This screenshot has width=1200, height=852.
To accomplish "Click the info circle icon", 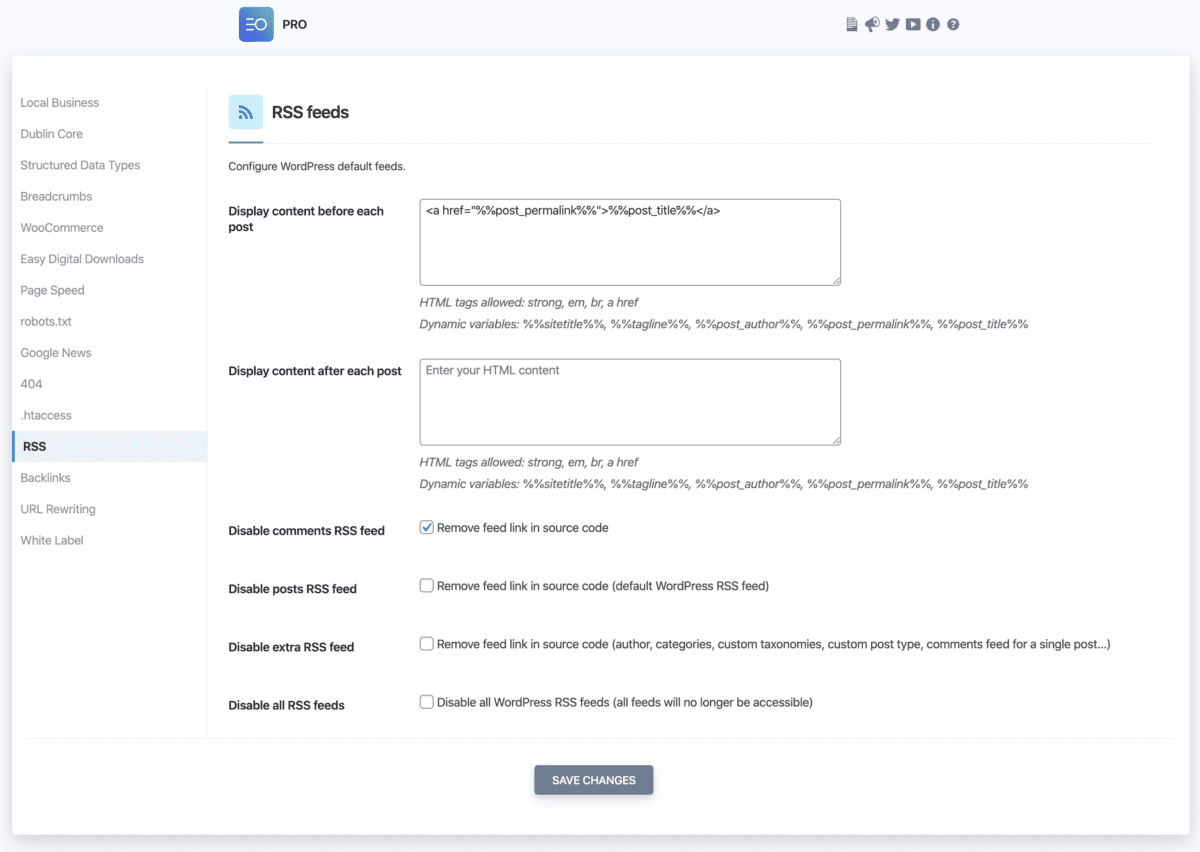I will (933, 24).
